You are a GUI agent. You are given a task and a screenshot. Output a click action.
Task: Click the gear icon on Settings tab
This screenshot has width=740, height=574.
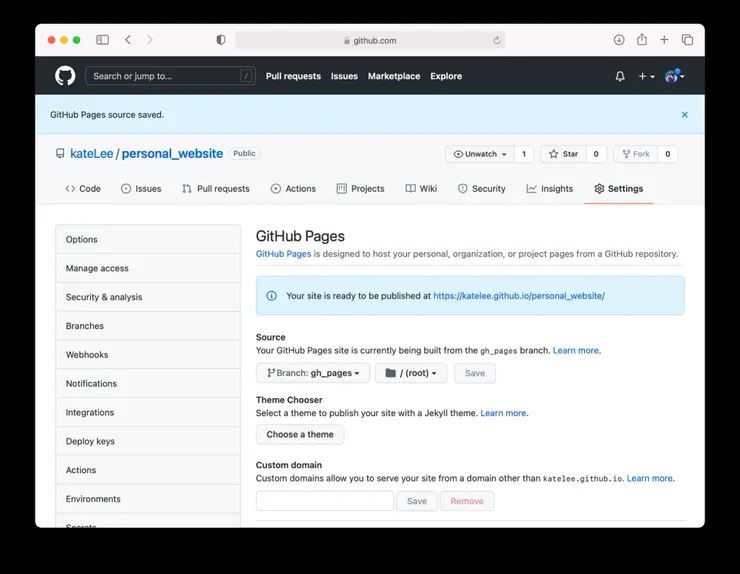click(x=599, y=189)
